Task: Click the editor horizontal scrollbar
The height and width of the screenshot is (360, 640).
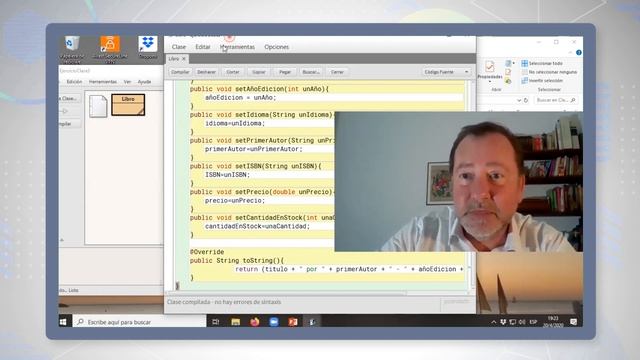Action: coord(286,293)
